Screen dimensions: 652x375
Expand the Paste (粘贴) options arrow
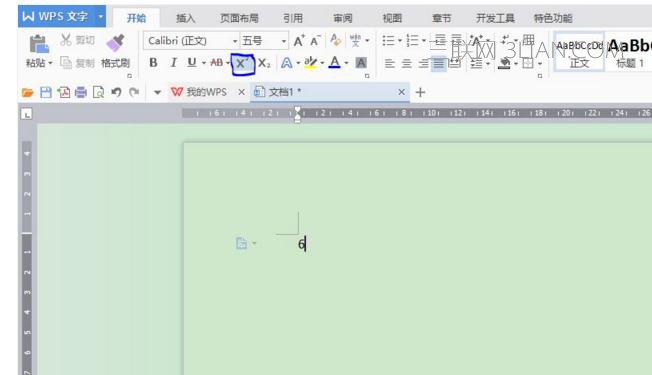pos(50,63)
